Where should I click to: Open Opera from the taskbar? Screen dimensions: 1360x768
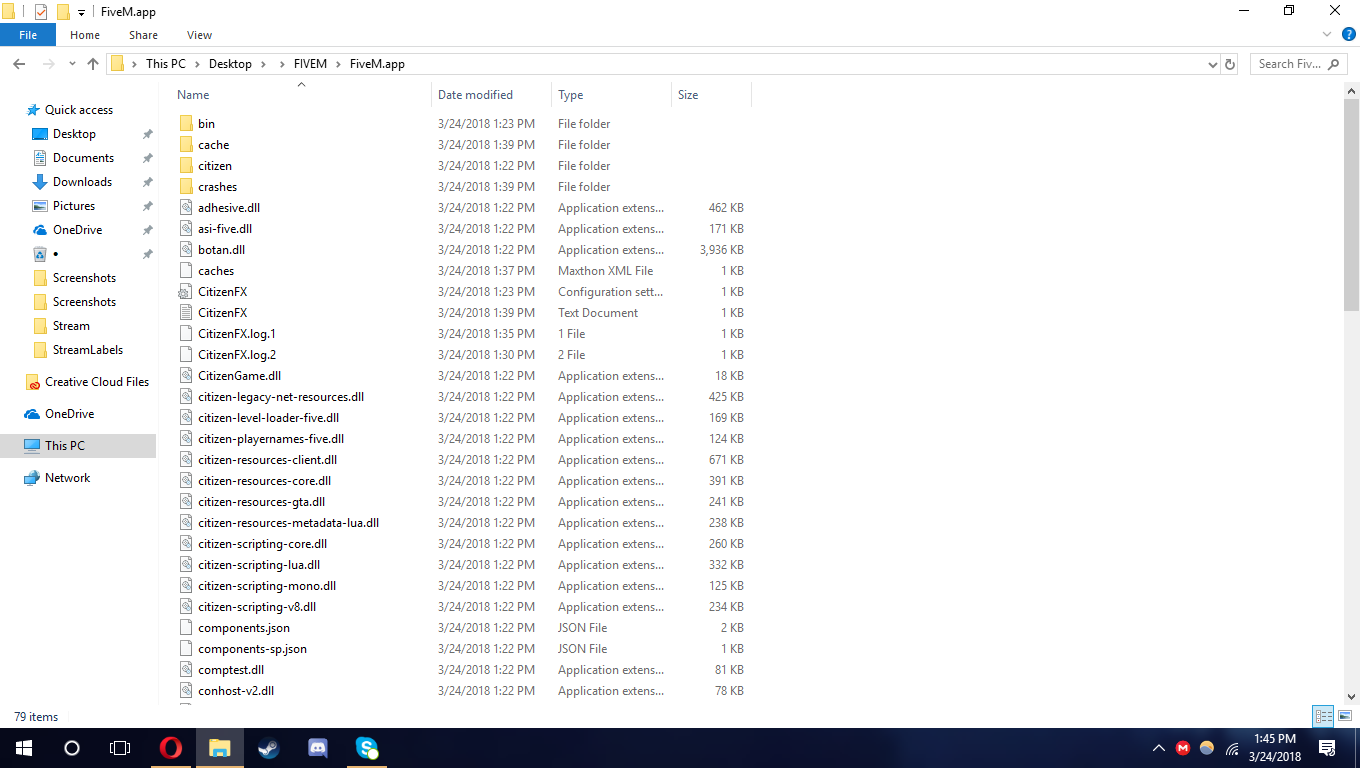(171, 748)
